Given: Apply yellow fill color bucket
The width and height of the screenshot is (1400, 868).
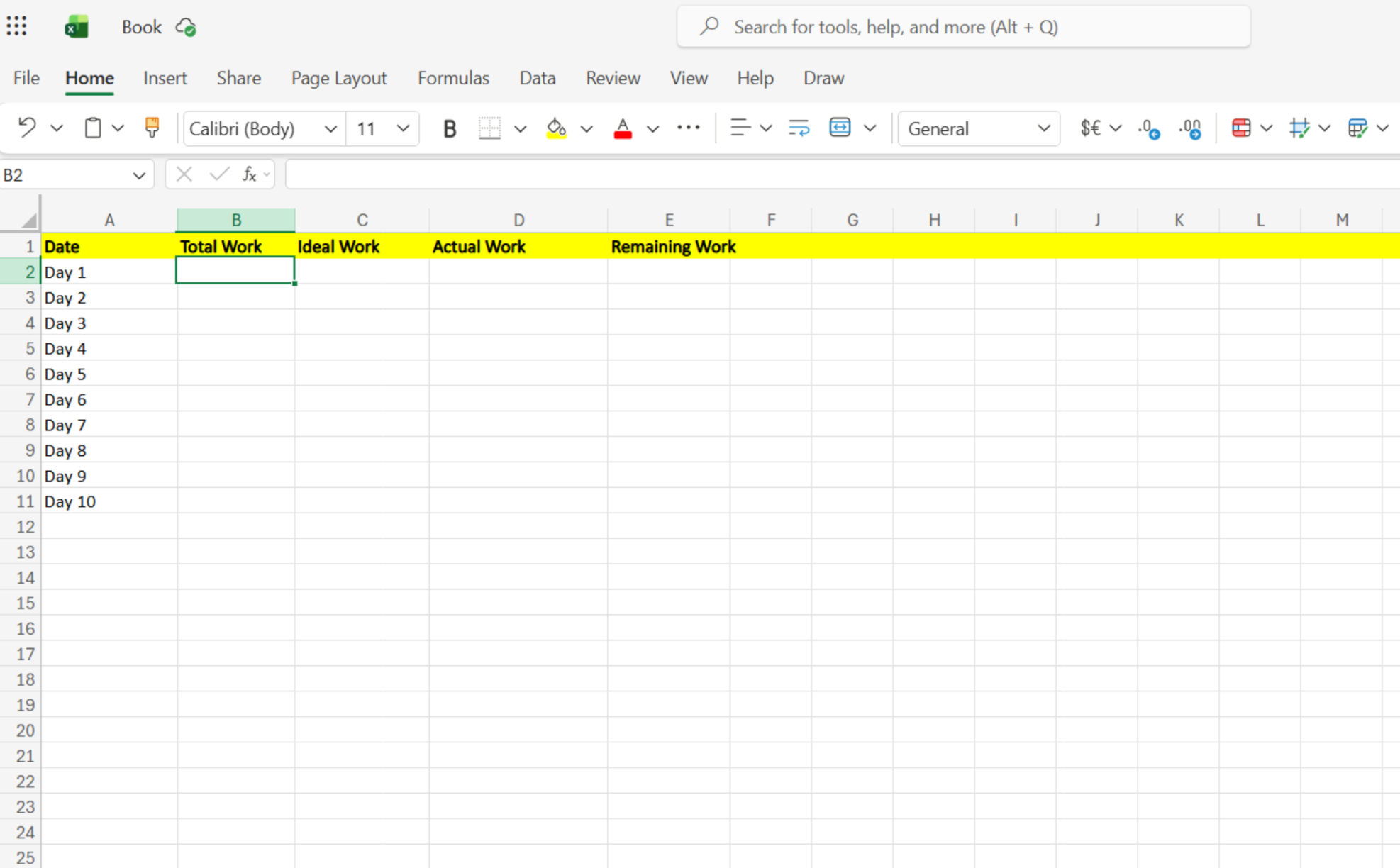Looking at the screenshot, I should 557,128.
